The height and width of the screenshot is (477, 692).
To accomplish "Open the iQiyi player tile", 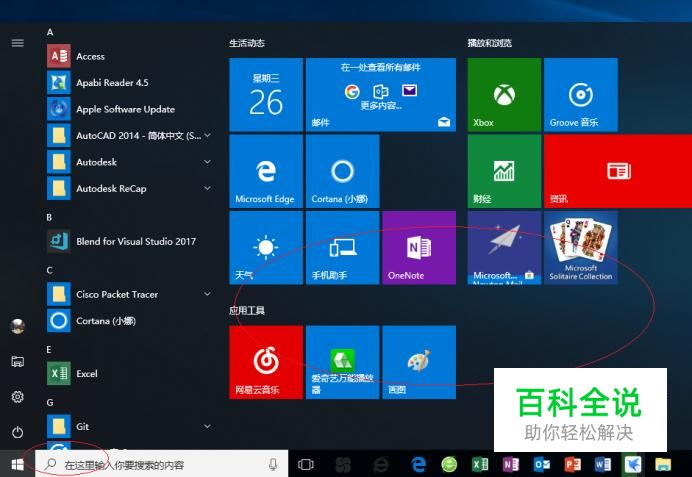I will pos(342,362).
